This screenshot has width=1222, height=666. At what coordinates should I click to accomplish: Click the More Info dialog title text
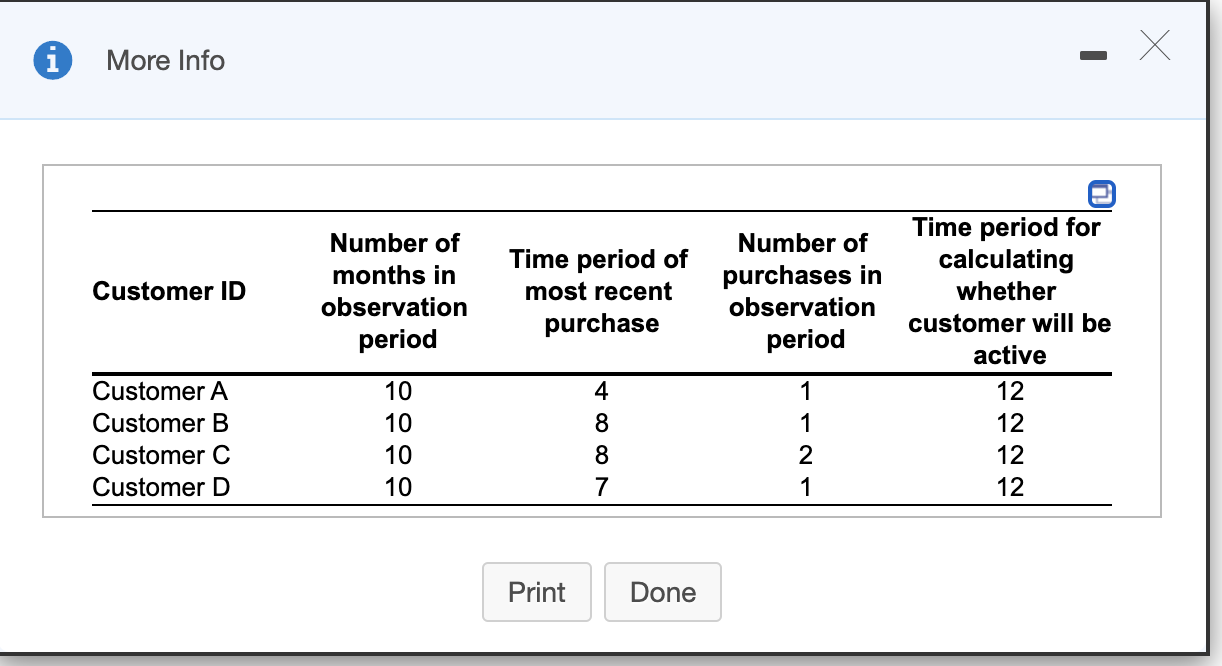164,60
